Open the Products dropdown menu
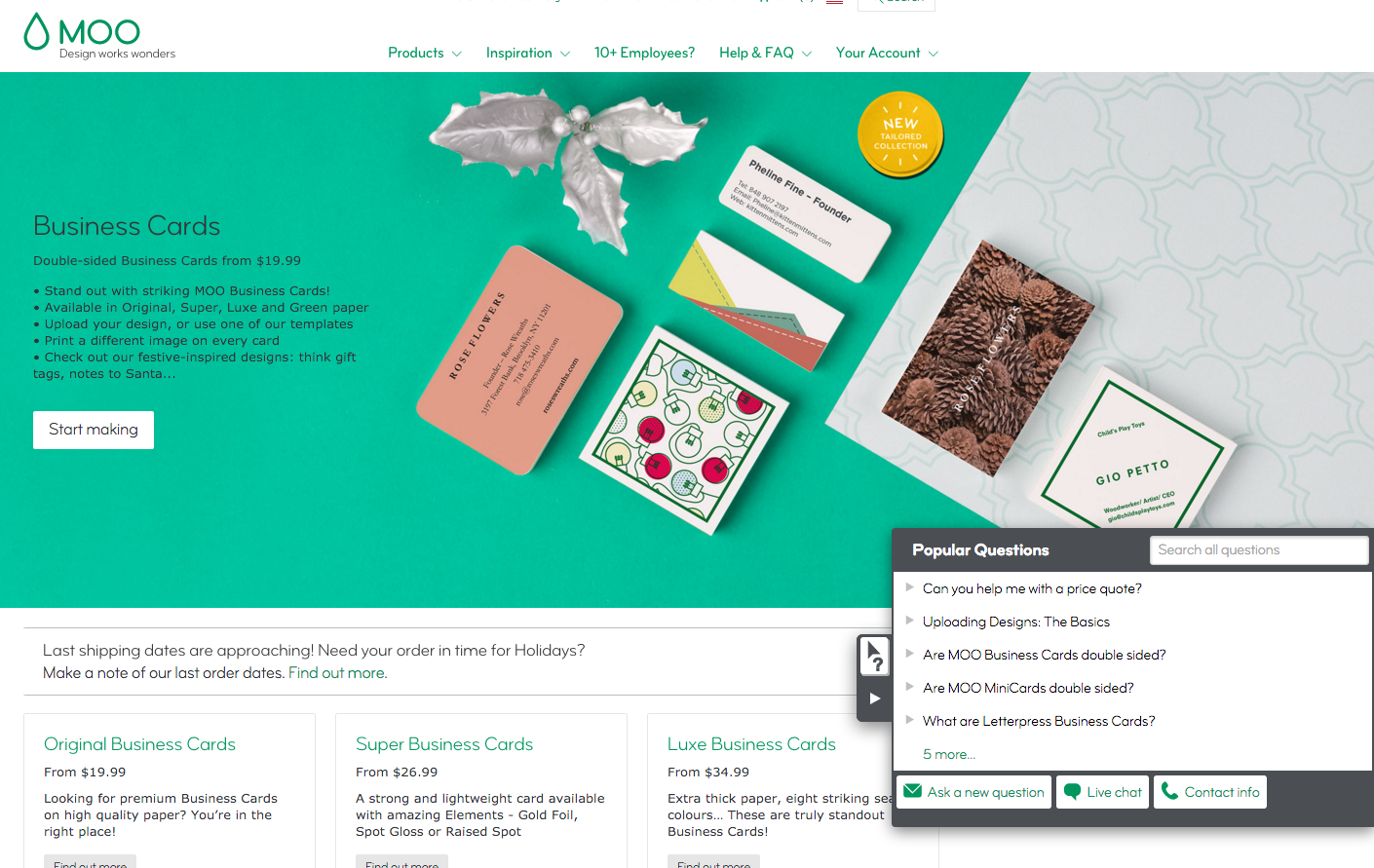 pos(425,53)
